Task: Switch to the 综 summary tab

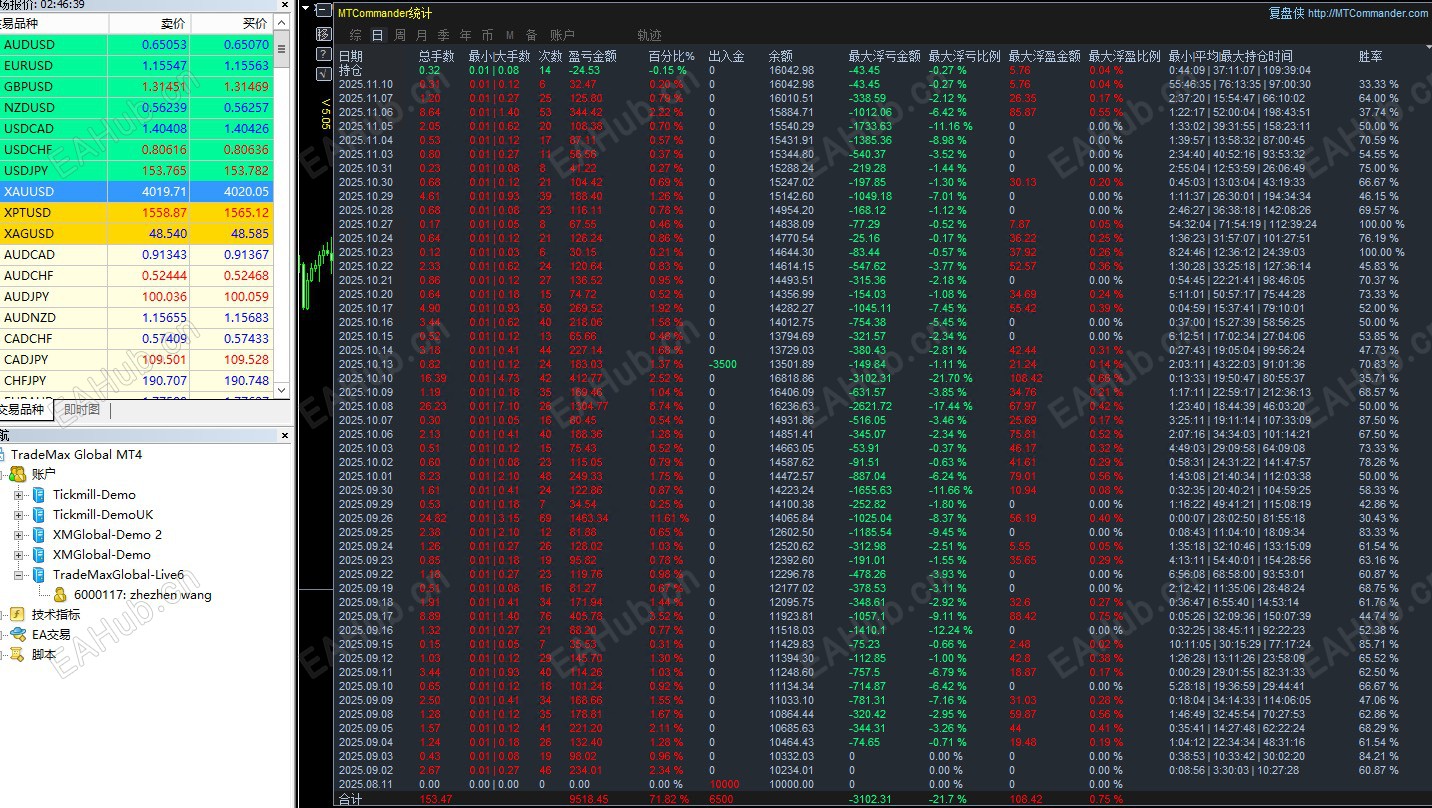Action: [356, 35]
